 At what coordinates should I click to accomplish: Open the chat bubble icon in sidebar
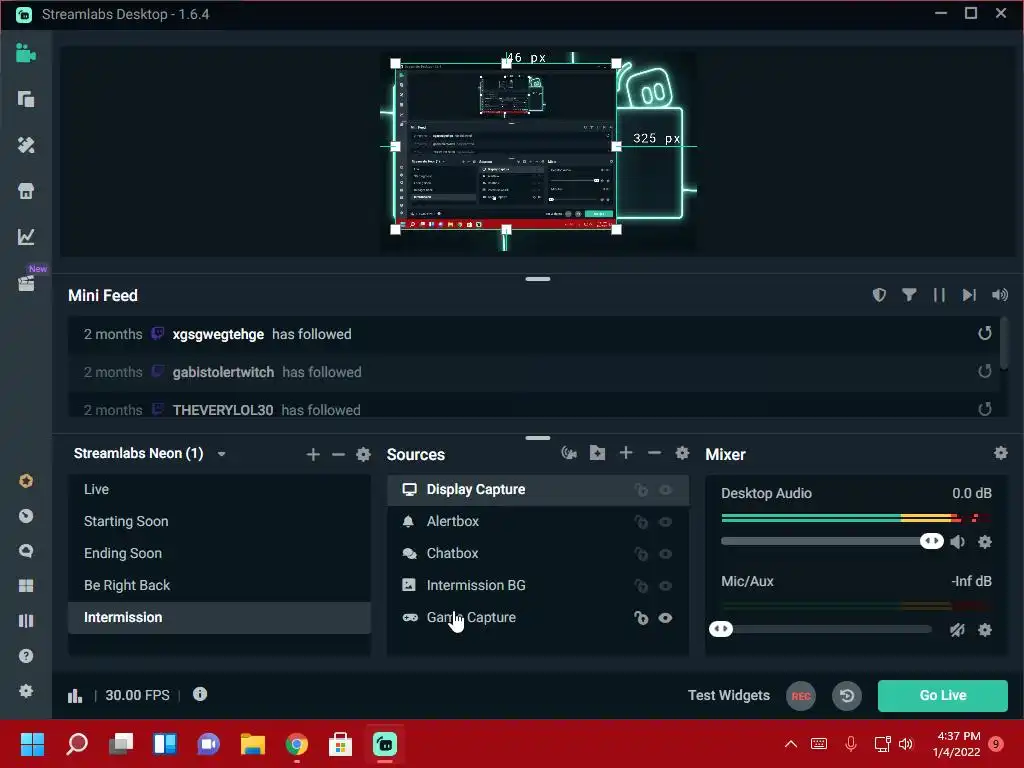[x=25, y=551]
